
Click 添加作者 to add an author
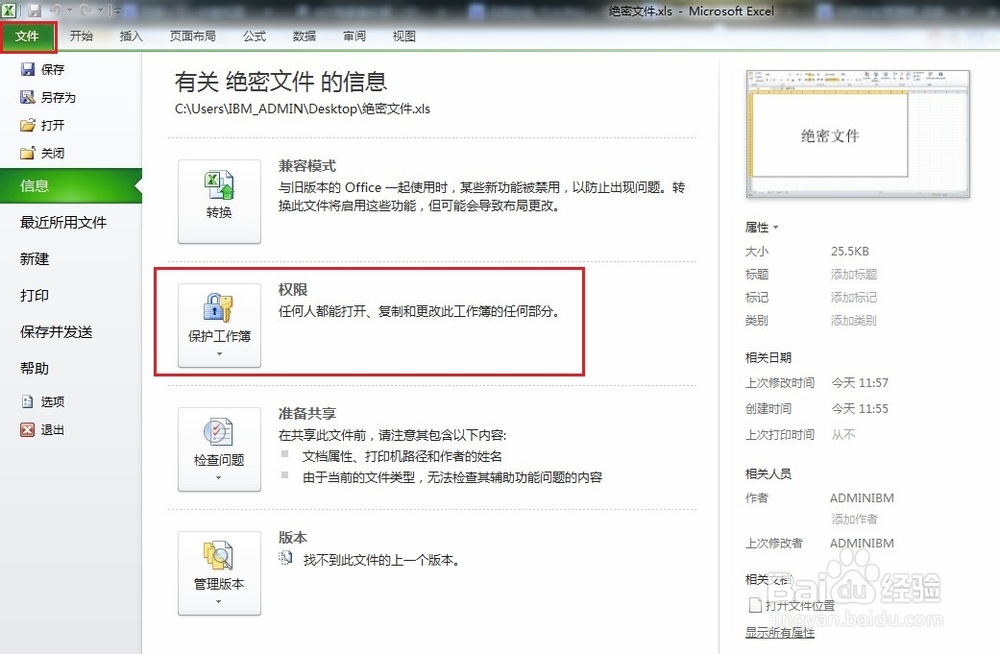(x=854, y=519)
